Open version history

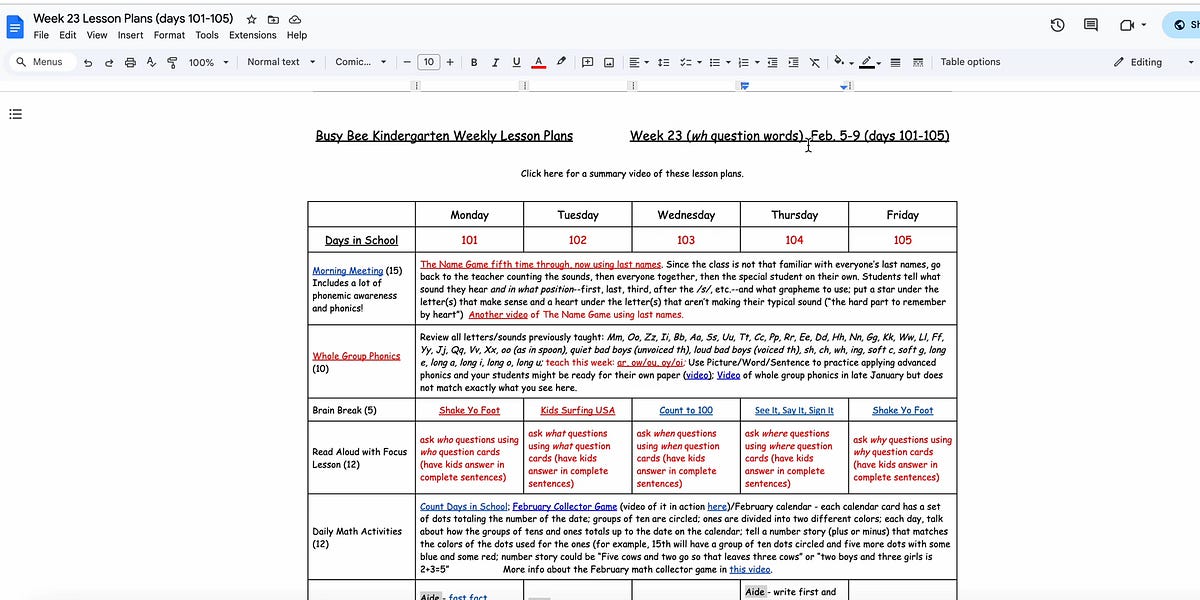tap(1057, 24)
